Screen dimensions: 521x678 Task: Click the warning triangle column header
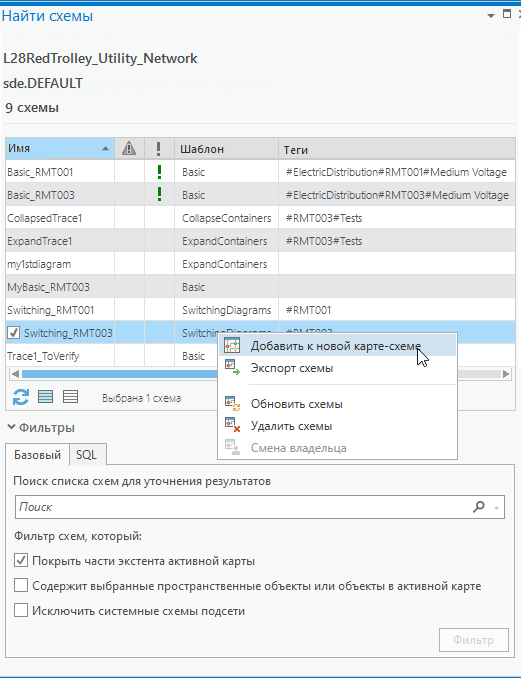(129, 149)
